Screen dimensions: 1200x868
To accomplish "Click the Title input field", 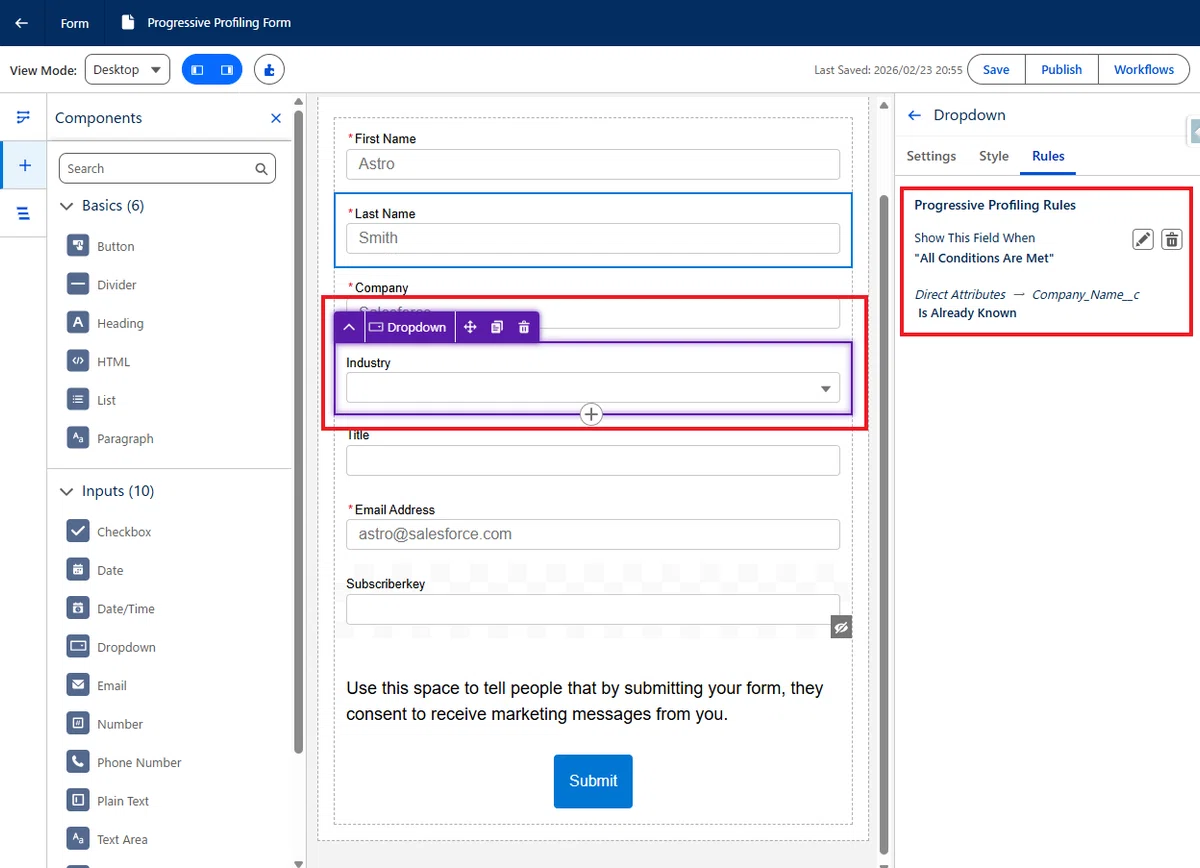I will click(x=593, y=460).
